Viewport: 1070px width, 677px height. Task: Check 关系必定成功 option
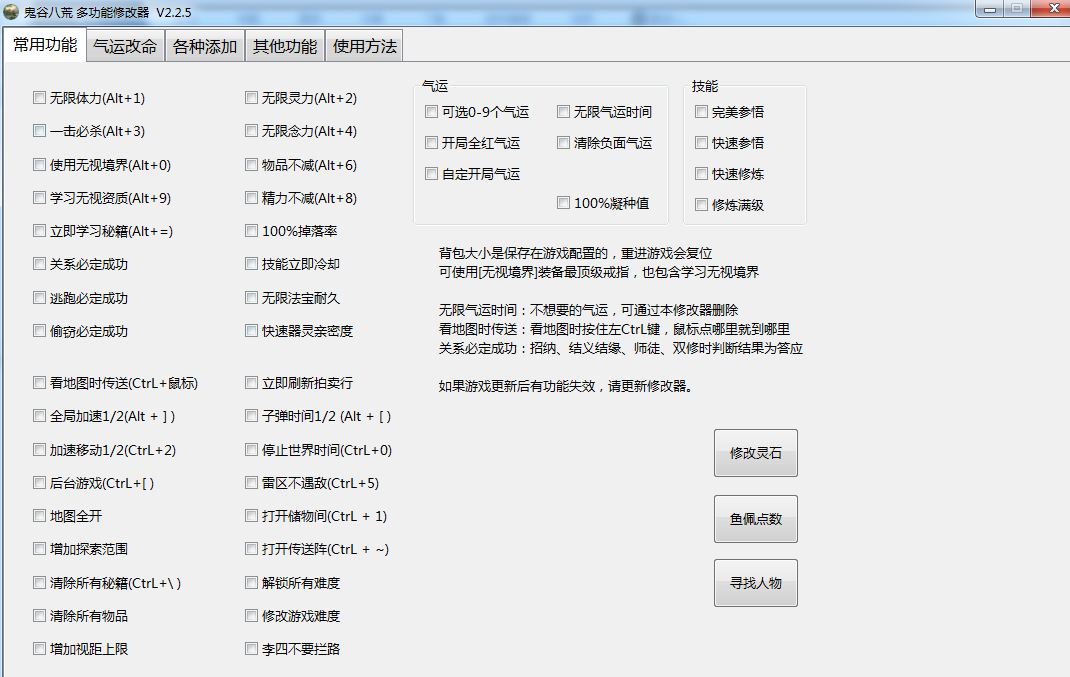[x=40, y=263]
